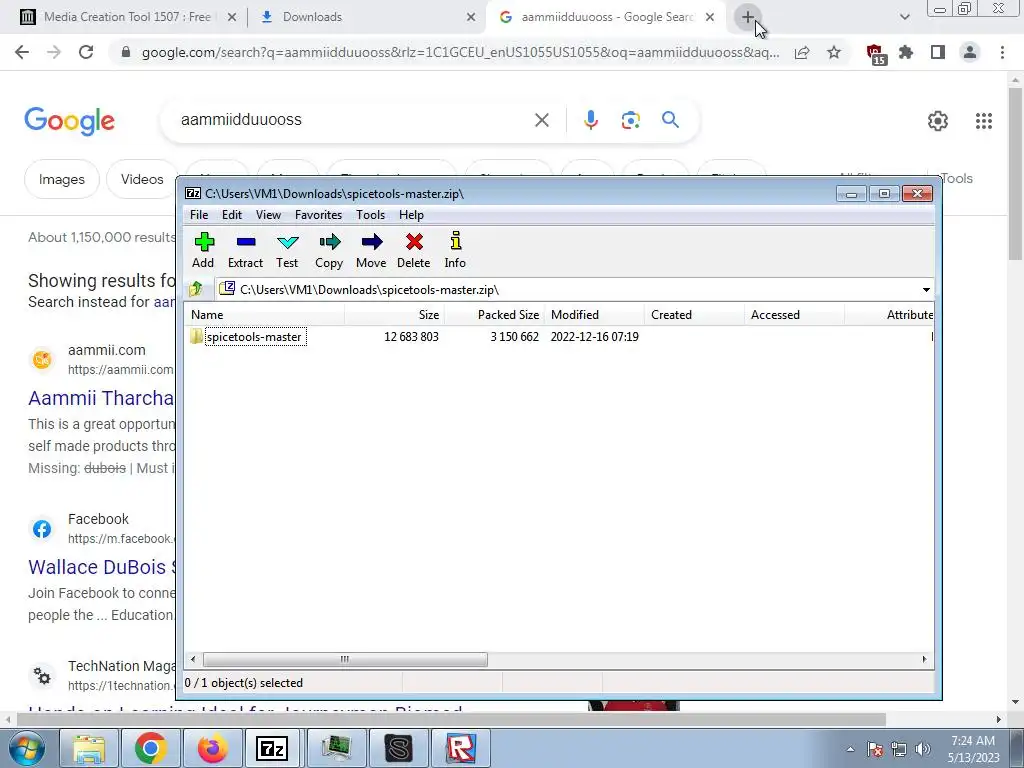
Task: Filter results by Images
Action: pos(61,179)
